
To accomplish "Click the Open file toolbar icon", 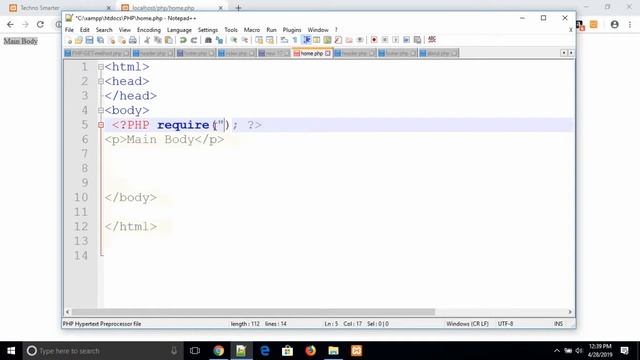I will coord(79,40).
